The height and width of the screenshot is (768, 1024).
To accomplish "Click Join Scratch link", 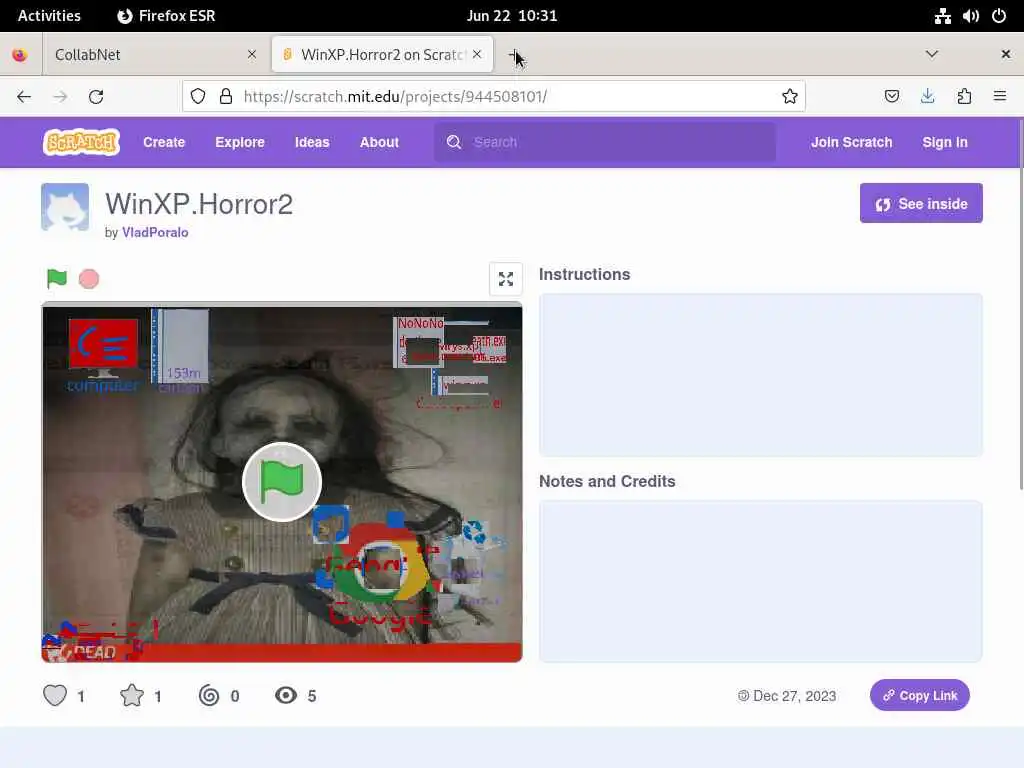I will (851, 142).
